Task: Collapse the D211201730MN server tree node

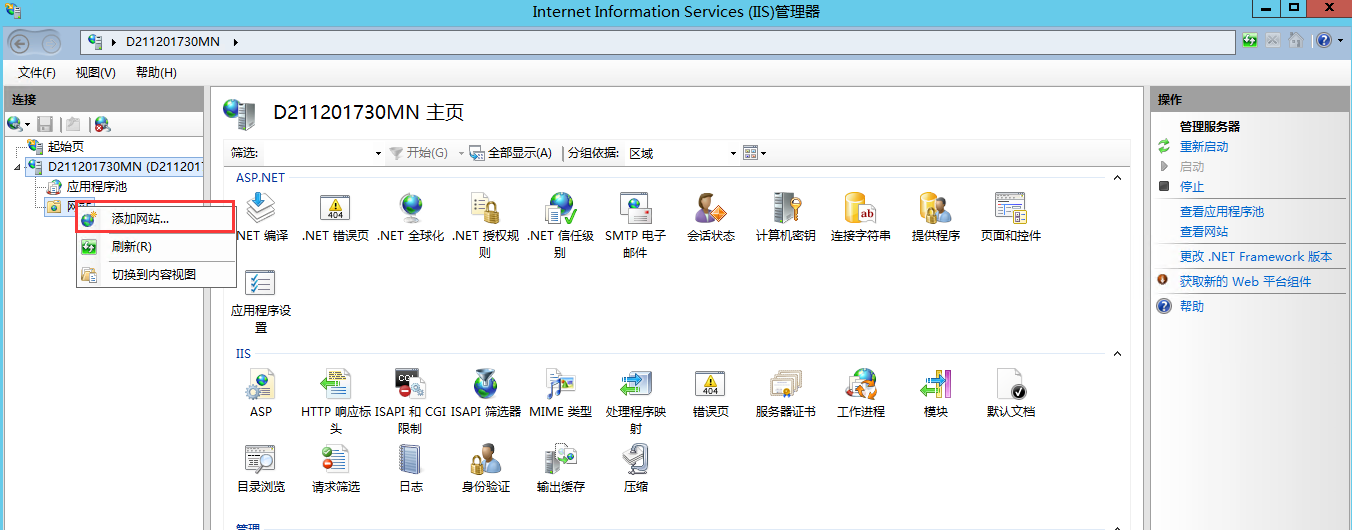Action: click(17, 167)
